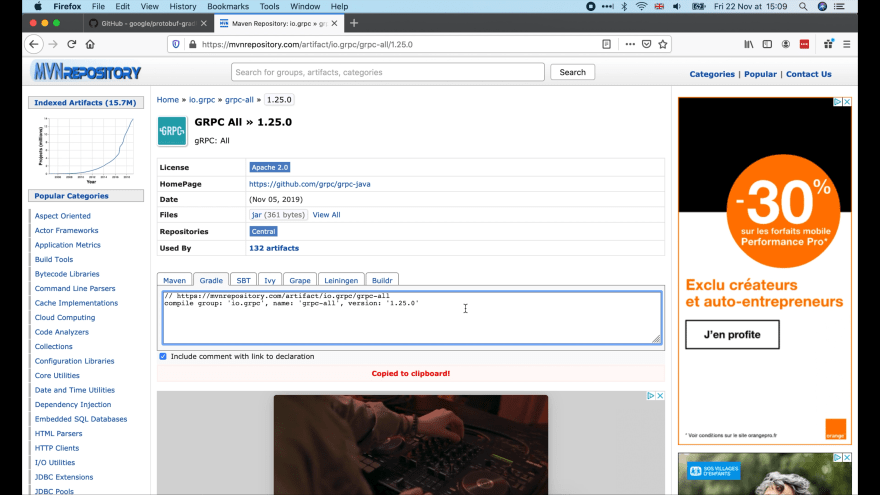The width and height of the screenshot is (880, 495).
Task: Open the Contact Us link
Action: click(808, 74)
